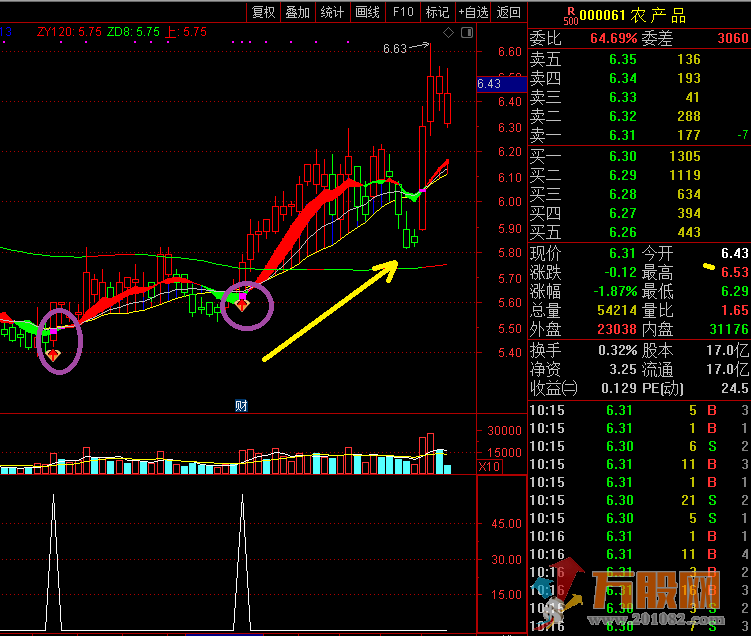
Task: Click the diamond icon above chart
Action: click(x=448, y=33)
